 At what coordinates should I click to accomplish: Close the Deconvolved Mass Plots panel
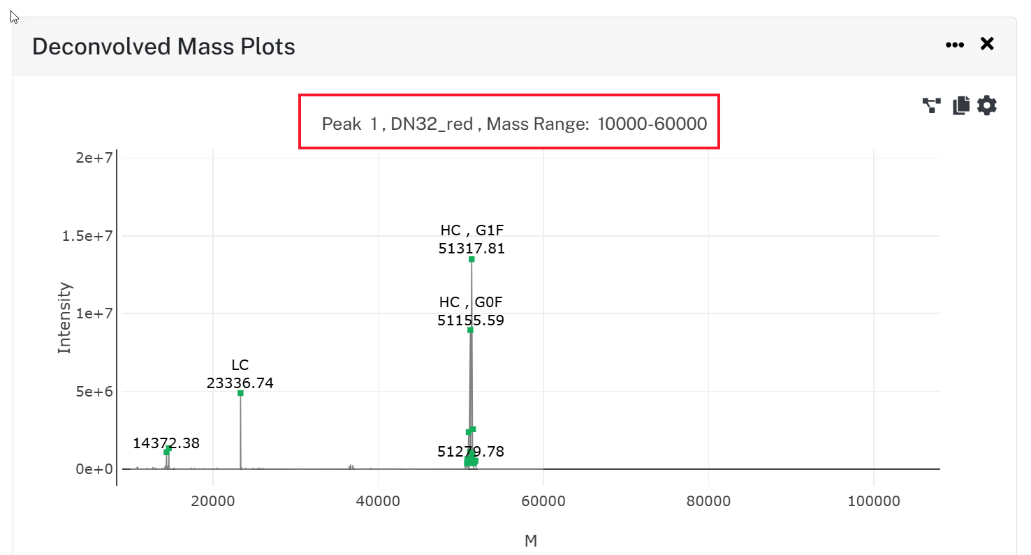pyautogui.click(x=987, y=44)
